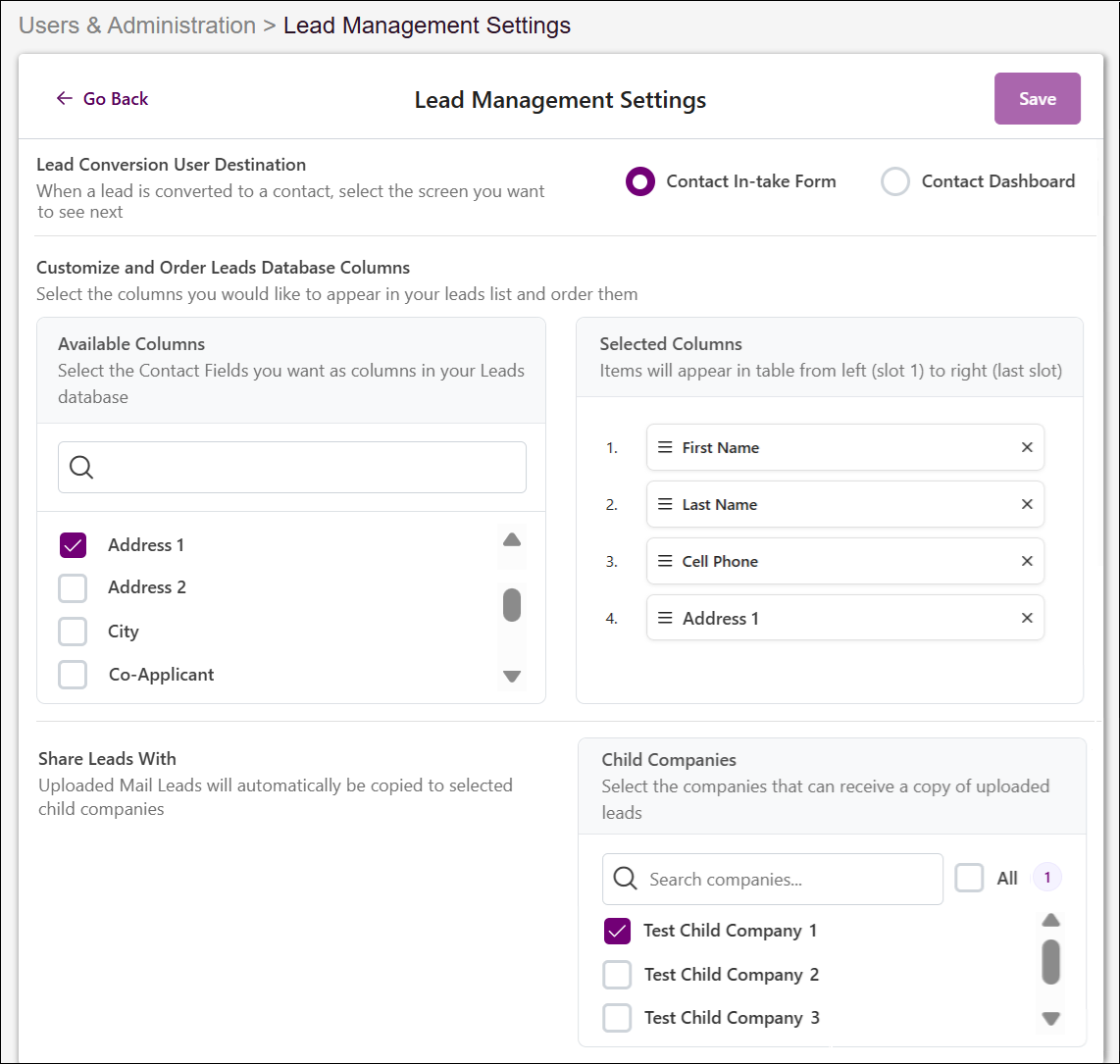1120x1064 pixels.
Task: Click the Test Child Company 2 label
Action: point(732,975)
